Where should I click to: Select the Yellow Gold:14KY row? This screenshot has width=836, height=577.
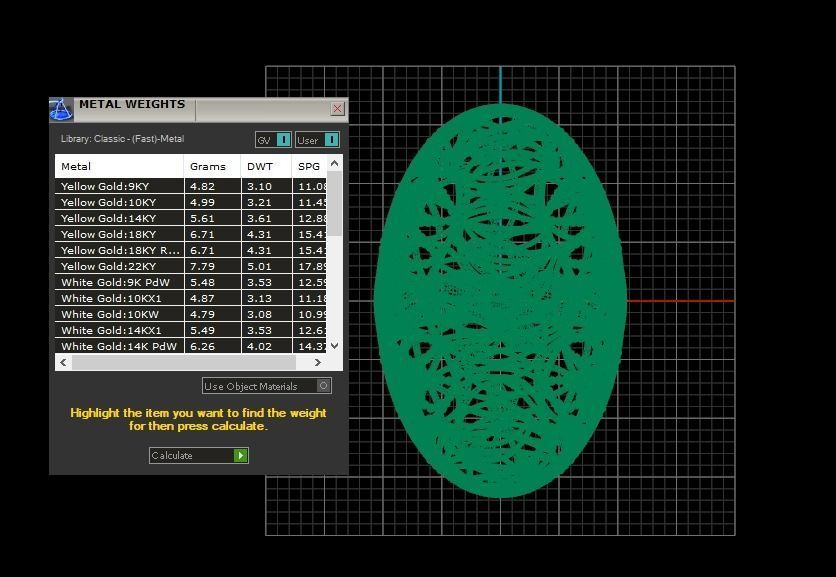click(191, 218)
